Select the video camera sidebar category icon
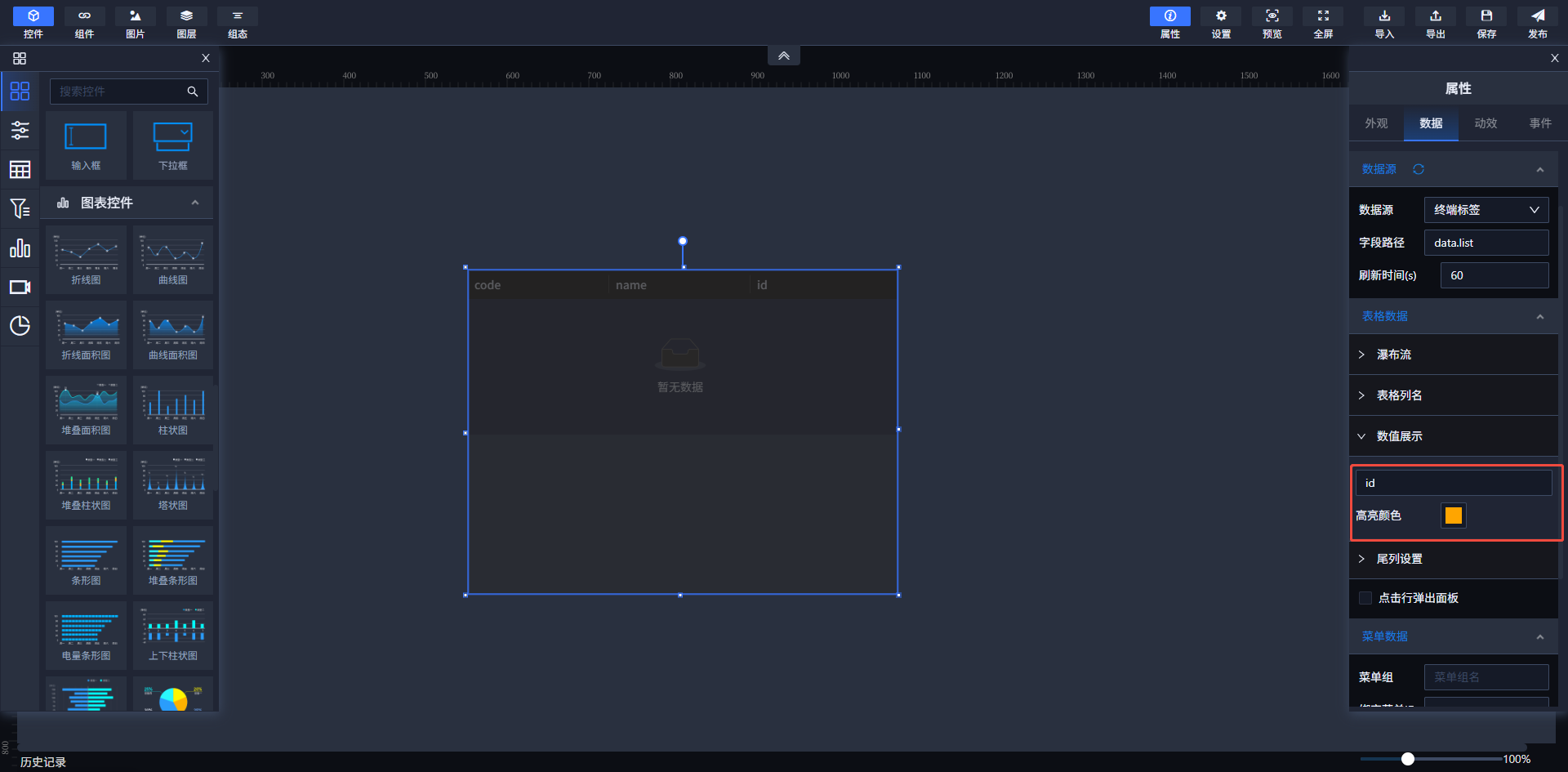 tap(20, 288)
